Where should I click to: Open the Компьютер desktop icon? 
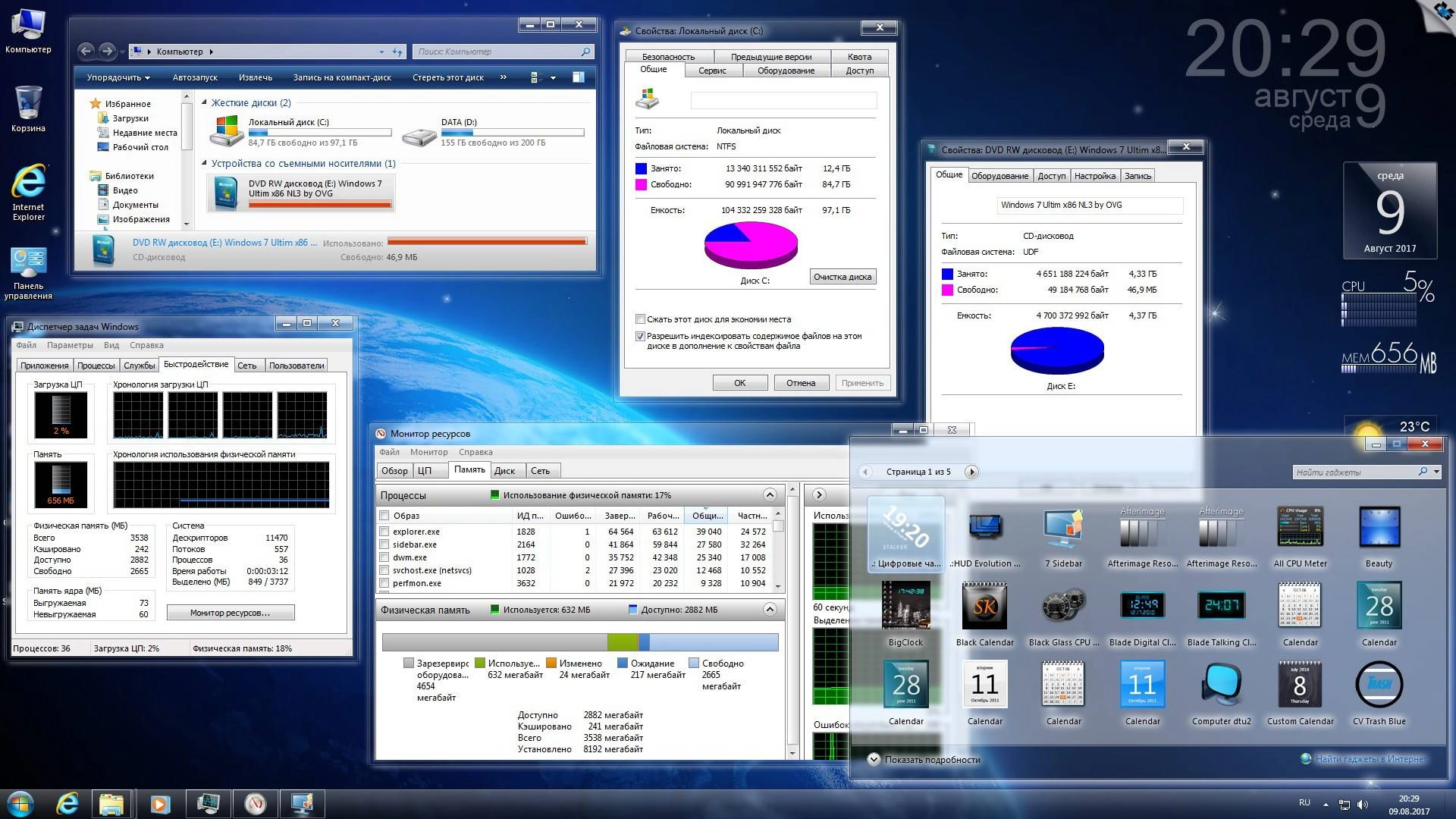coord(28,32)
